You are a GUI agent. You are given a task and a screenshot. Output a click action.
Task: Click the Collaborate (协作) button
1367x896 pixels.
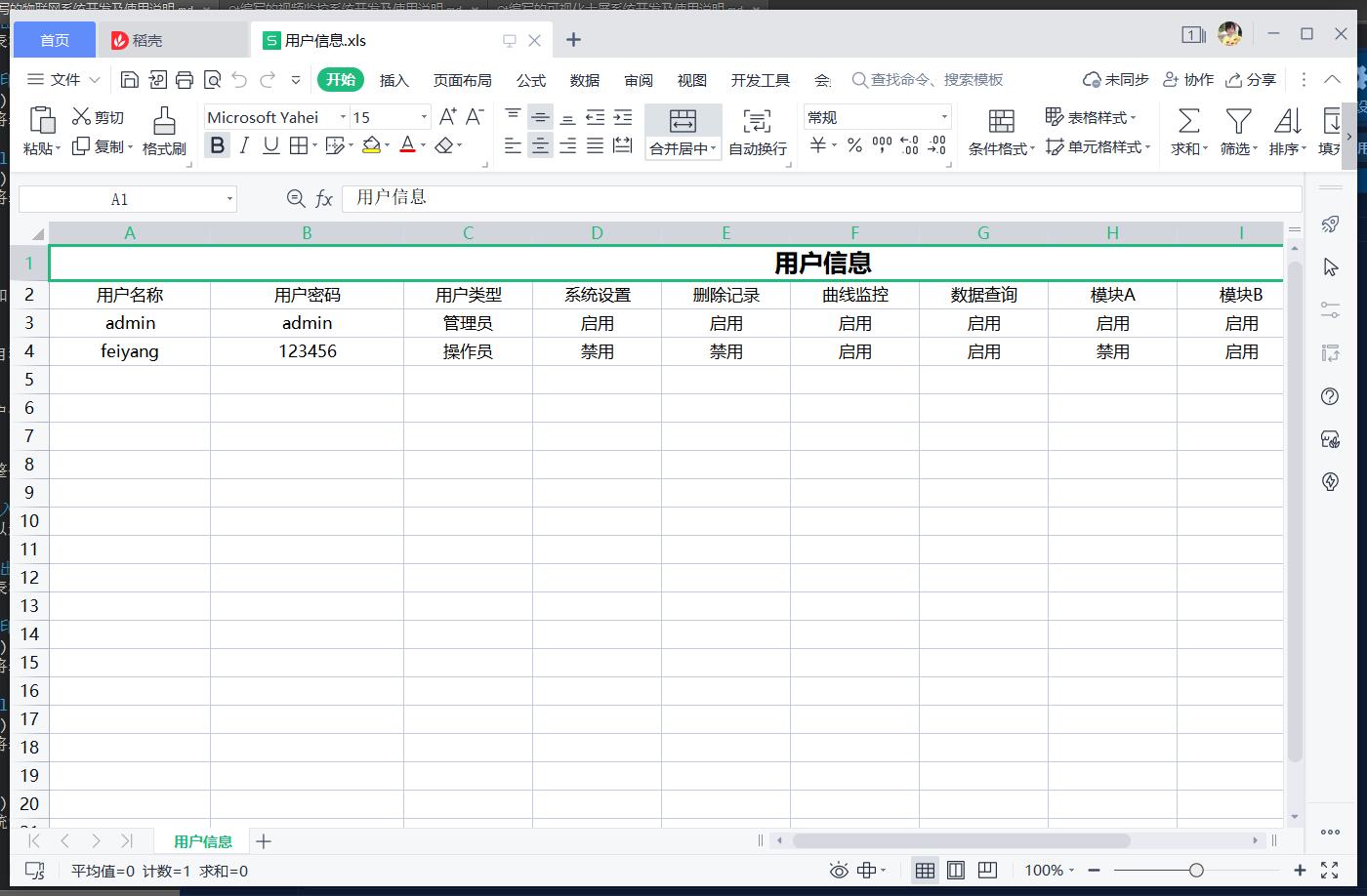pos(1188,80)
